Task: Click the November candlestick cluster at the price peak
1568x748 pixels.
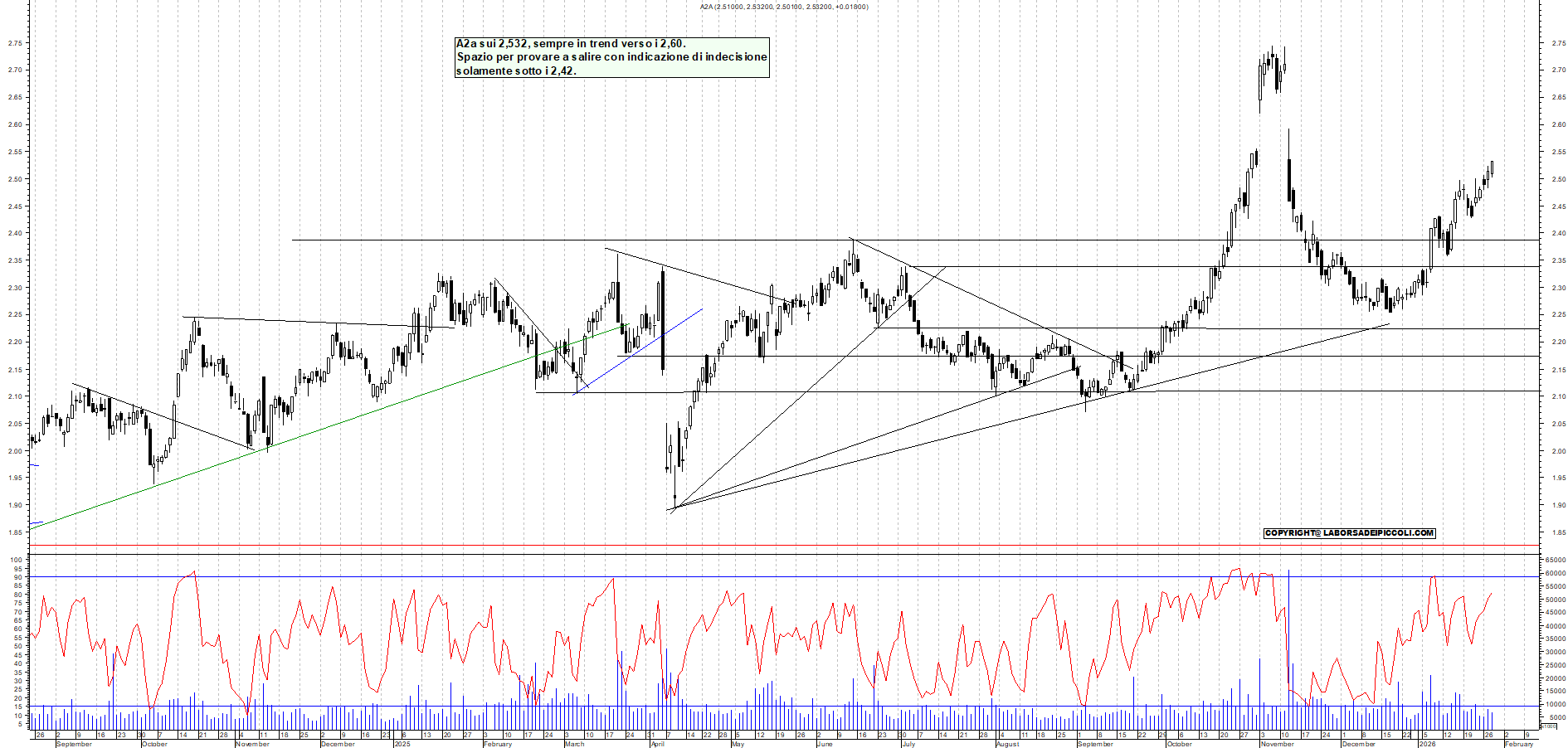Action: (1271, 71)
